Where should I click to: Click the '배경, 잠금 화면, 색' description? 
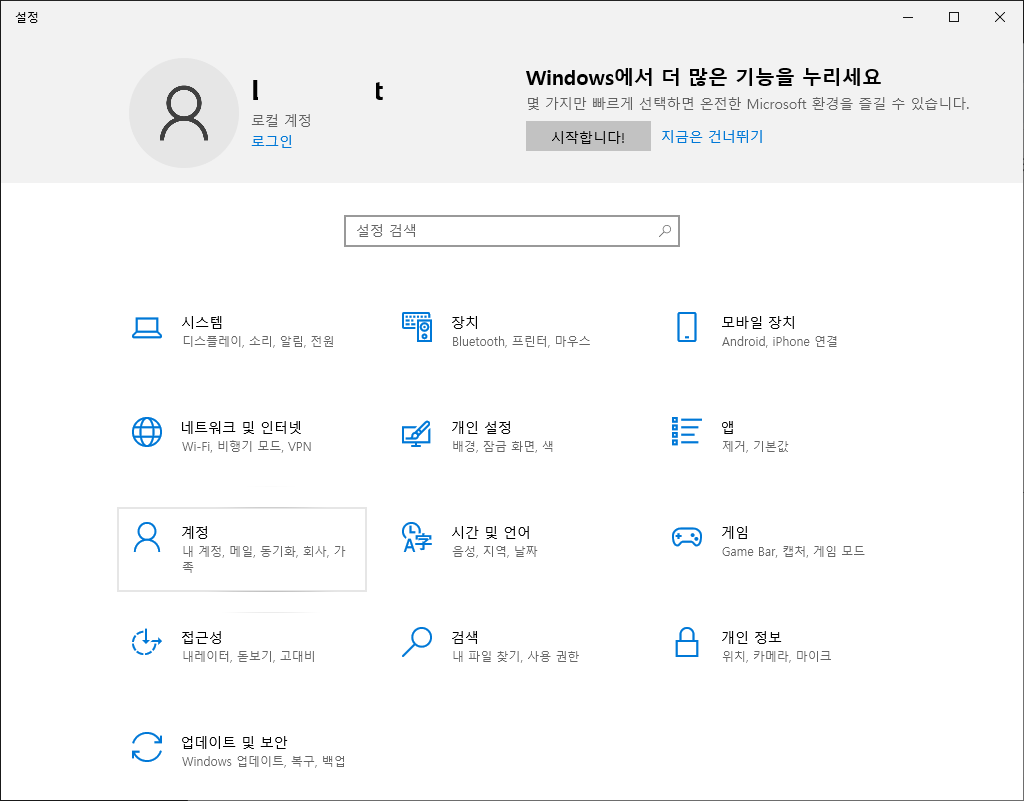[x=502, y=447]
